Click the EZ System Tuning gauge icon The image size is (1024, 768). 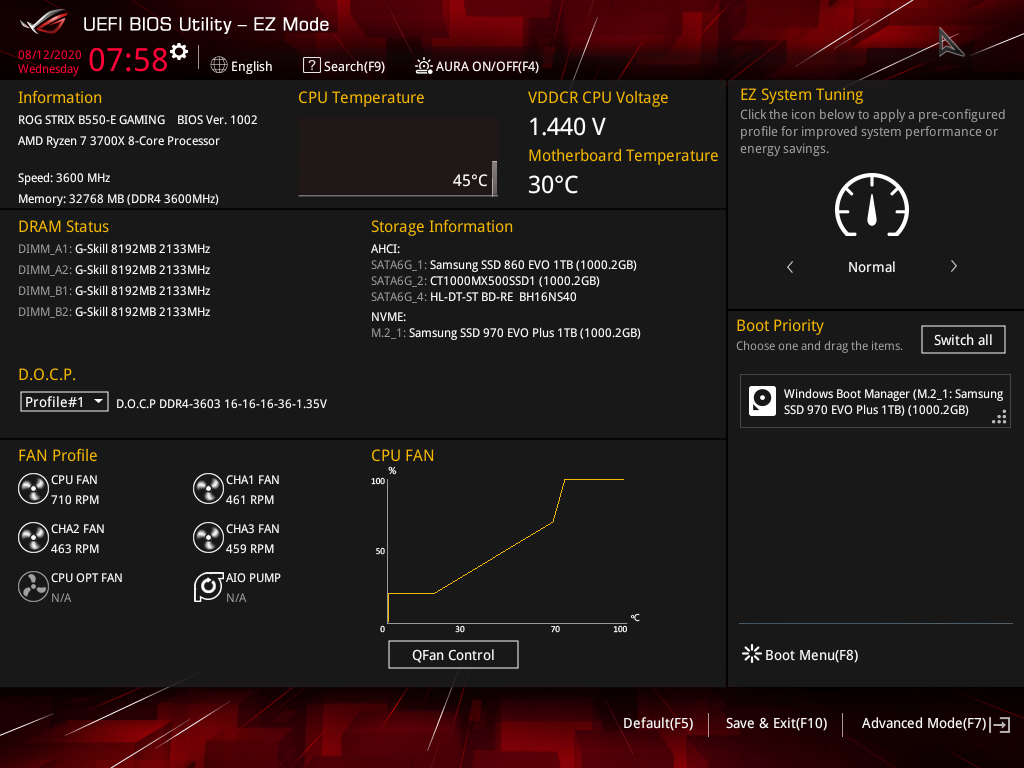[x=872, y=205]
